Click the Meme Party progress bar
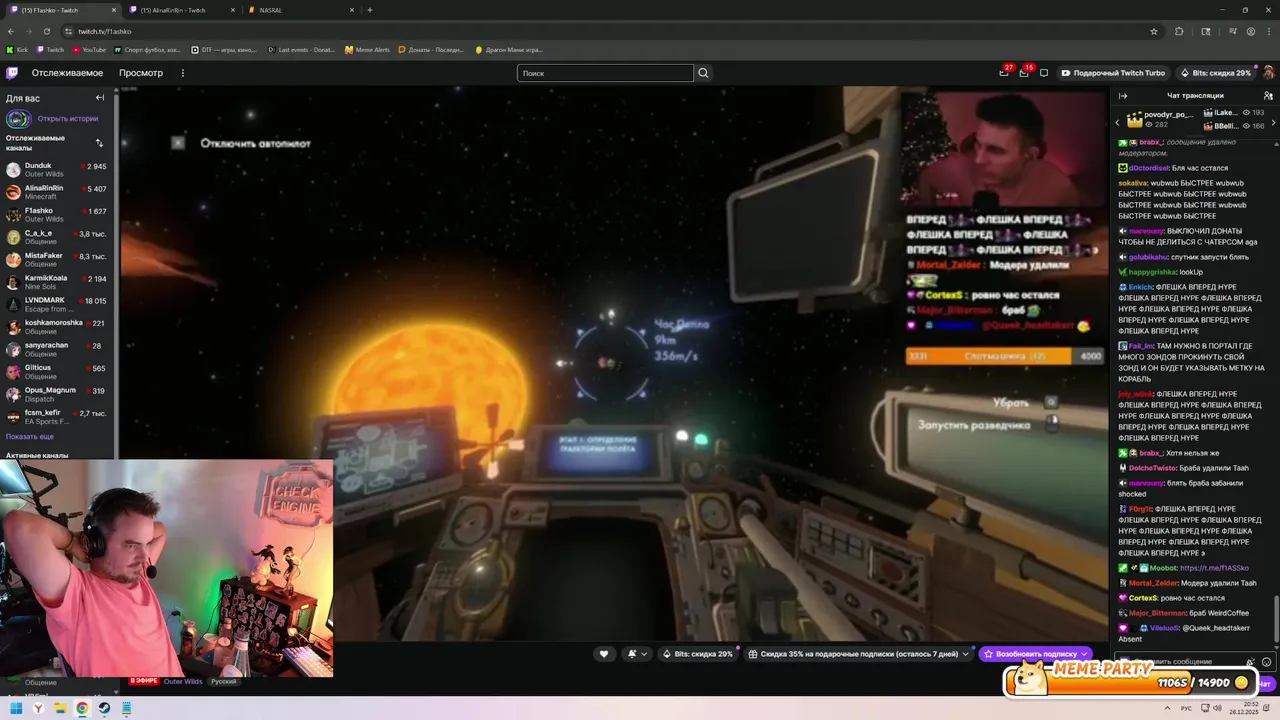The width and height of the screenshot is (1280, 720). (1128, 682)
